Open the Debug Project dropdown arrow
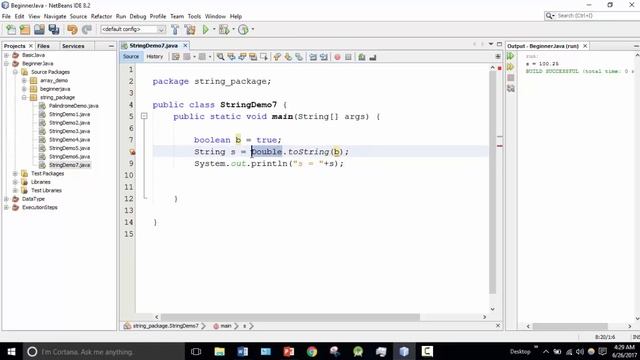This screenshot has height=360, width=640. pyautogui.click(x=233, y=29)
